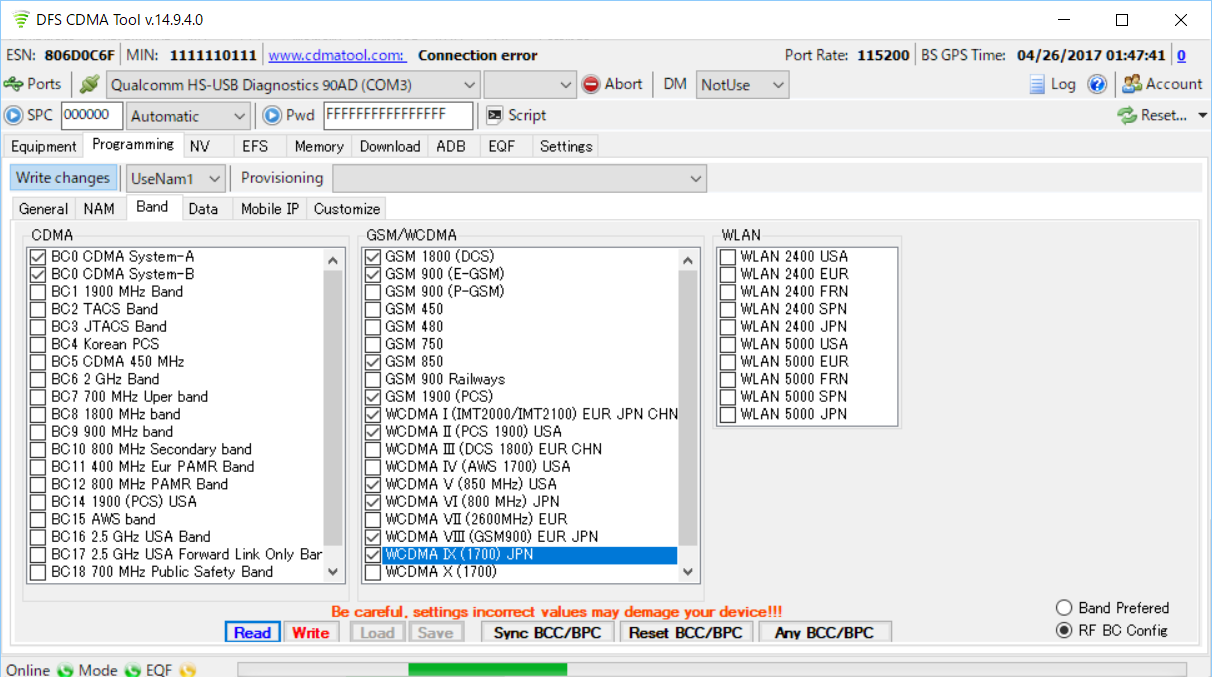
Task: Click the green progress bar at bottom
Action: tap(488, 669)
